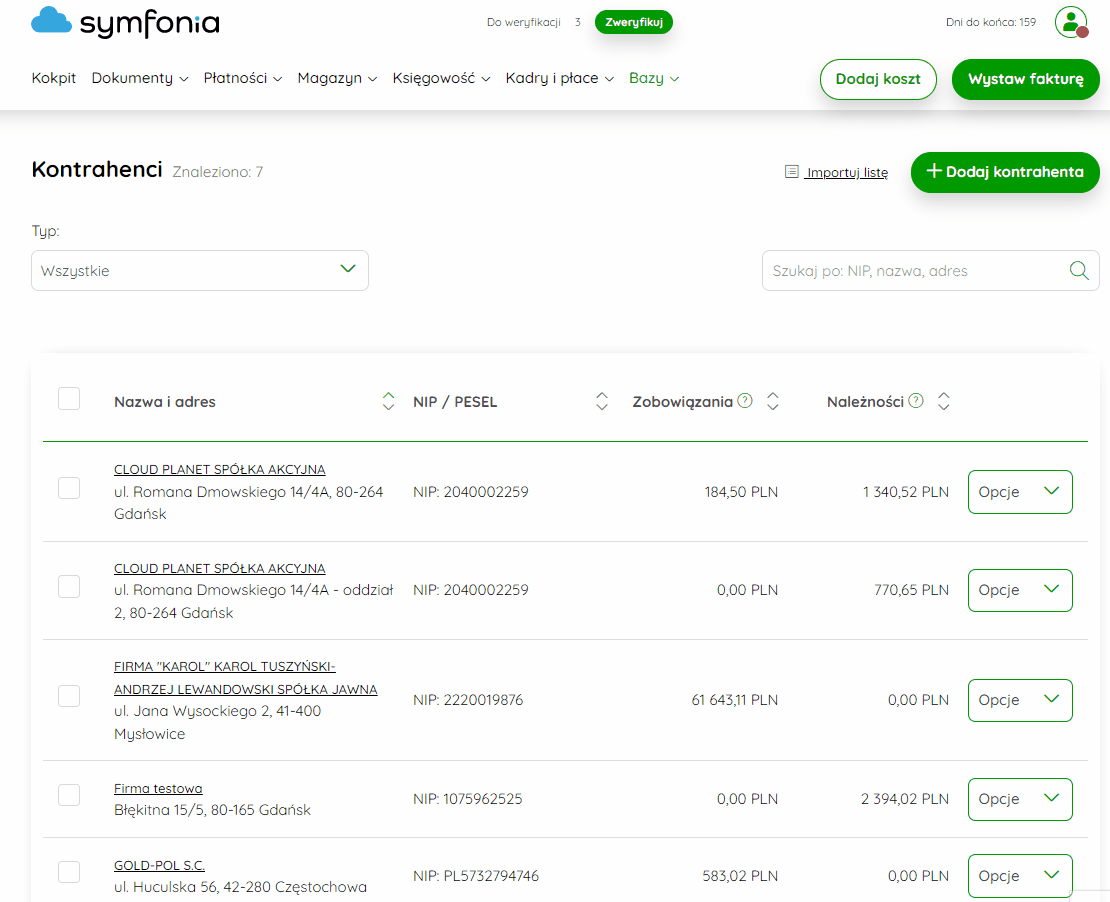This screenshot has height=902, width=1110.
Task: Click the user profile avatar icon
Action: (x=1071, y=22)
